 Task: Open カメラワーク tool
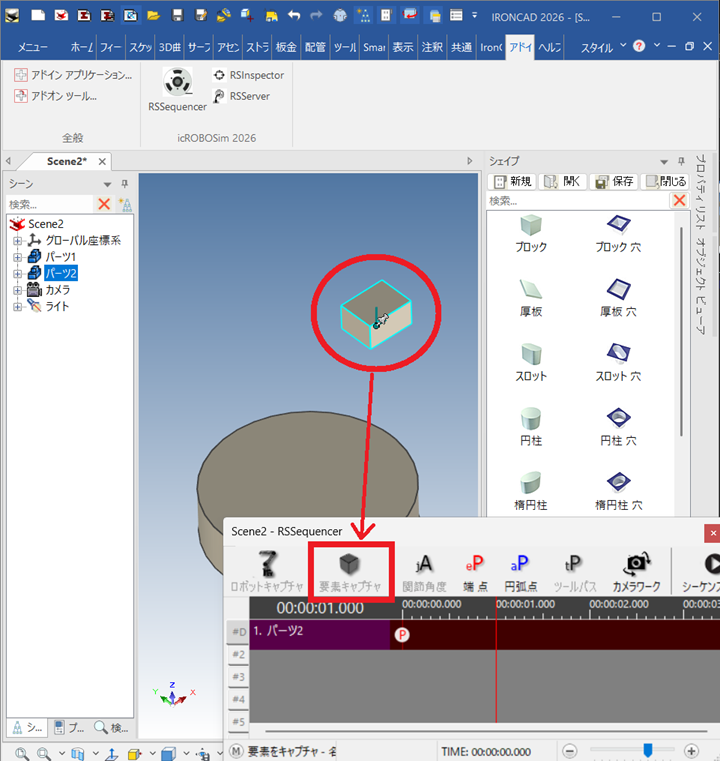pos(636,572)
